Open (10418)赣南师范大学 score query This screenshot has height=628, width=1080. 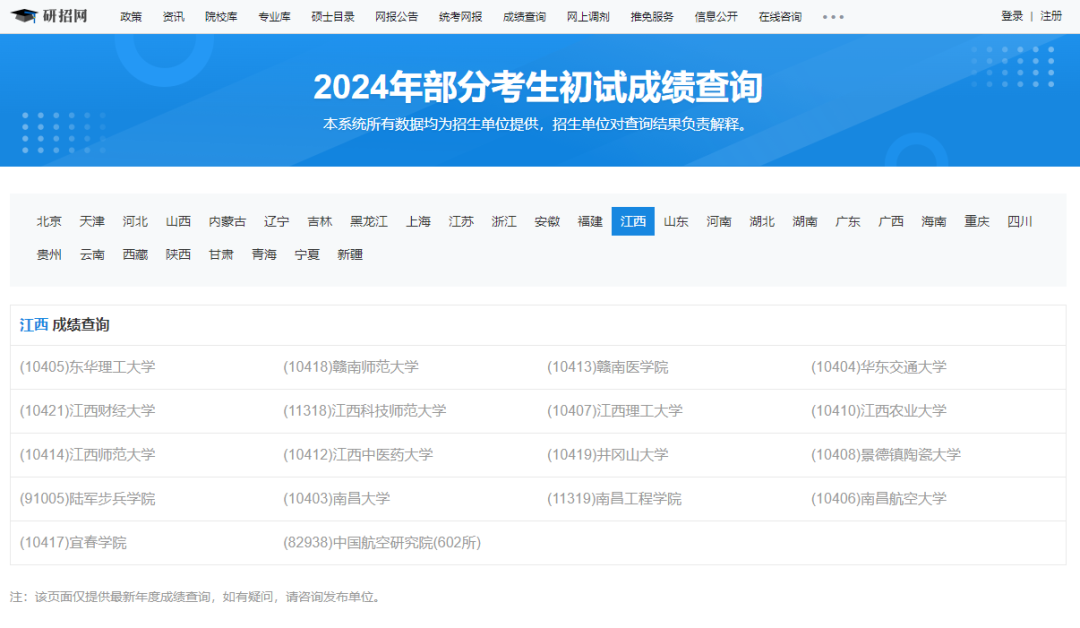(x=351, y=367)
